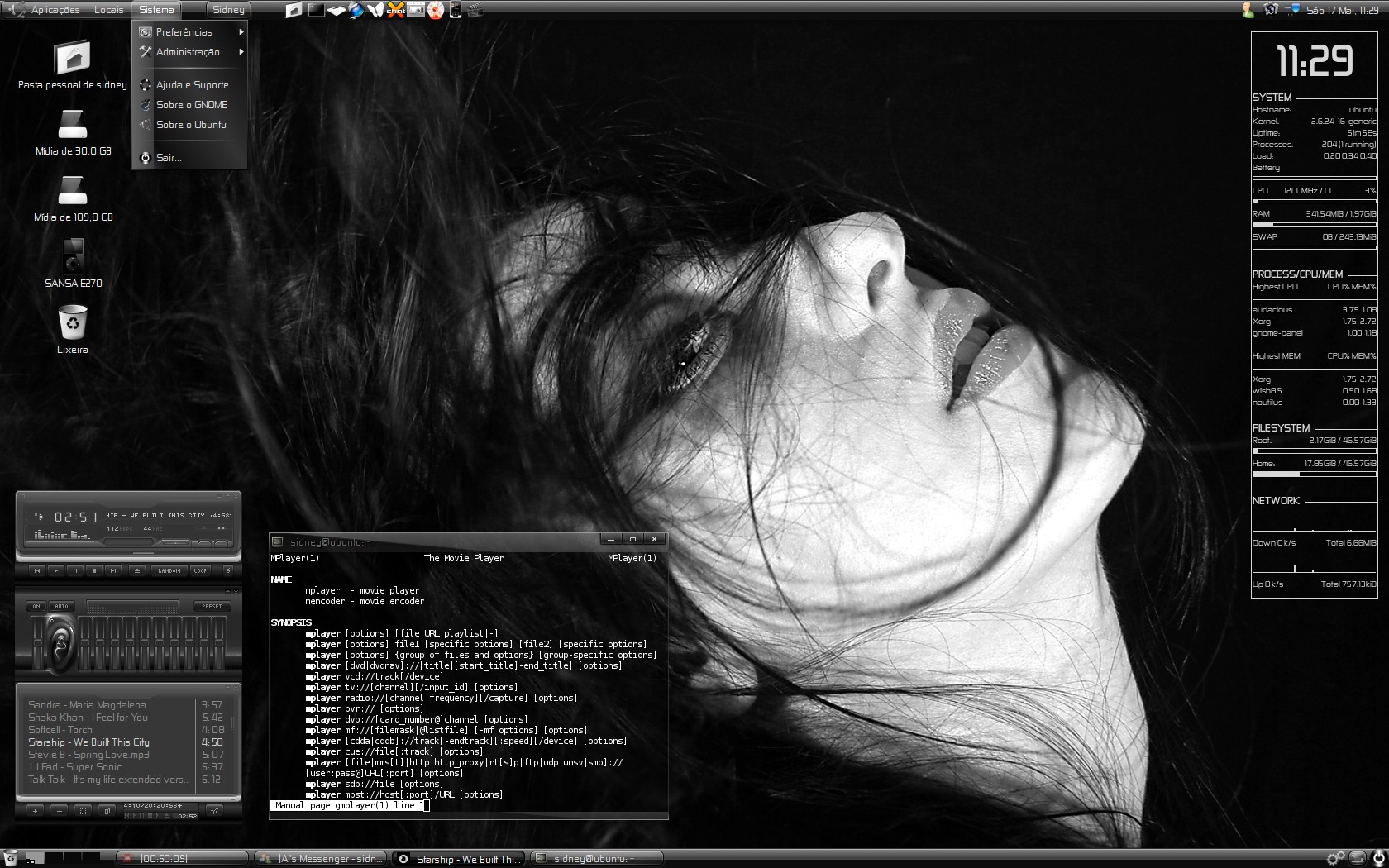Image resolution: width=1389 pixels, height=868 pixels.
Task: Open the gears icon in bottom panel
Action: click(x=1335, y=858)
